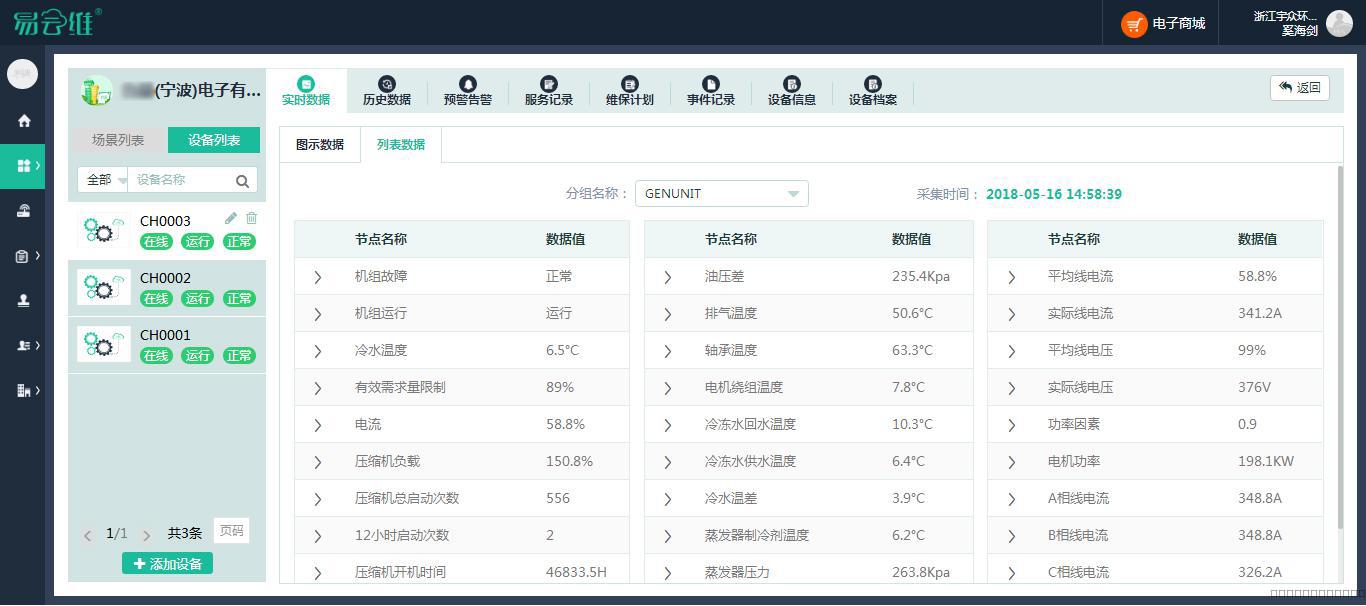Click the 添加设备 button

167,564
